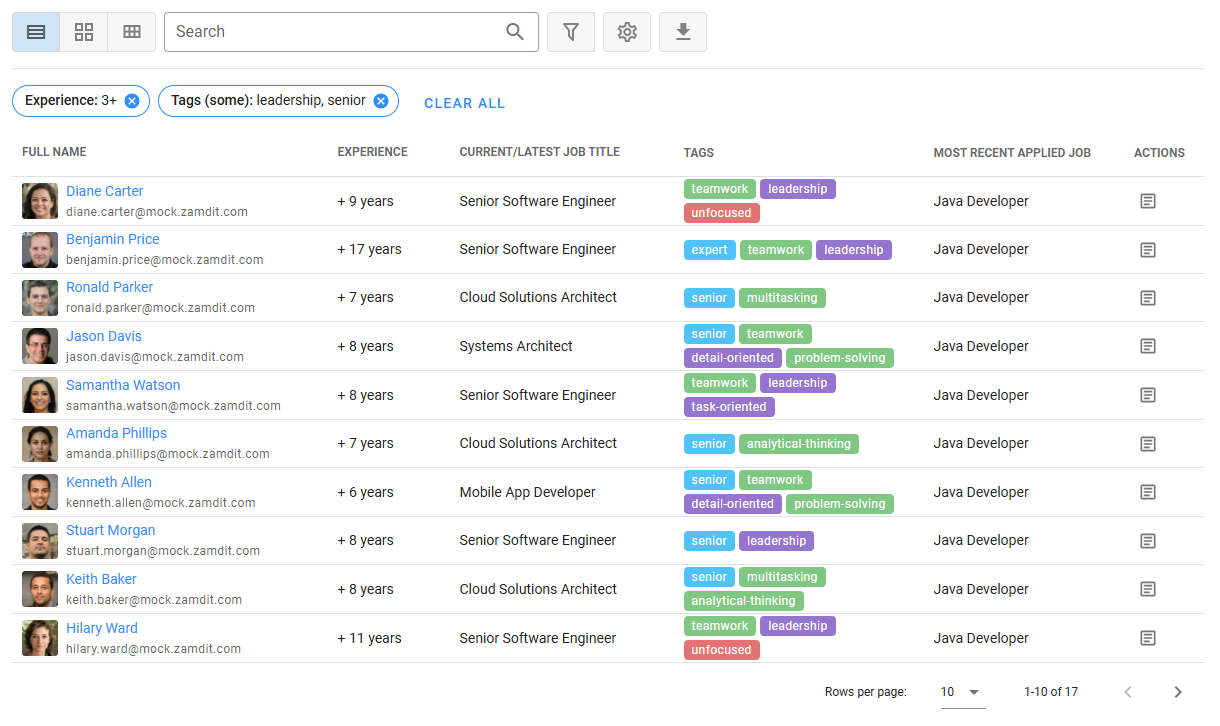Open Benjamin Price's profile link

(113, 239)
